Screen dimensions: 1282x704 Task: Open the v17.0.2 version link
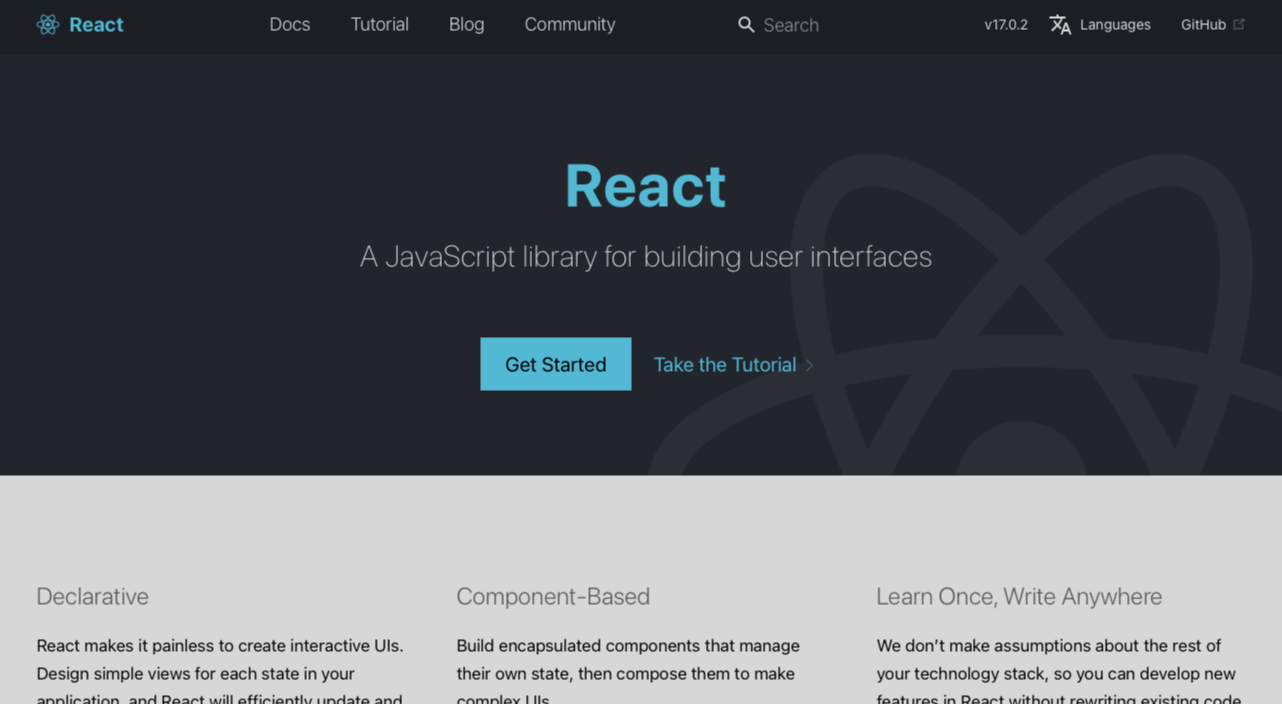(x=1005, y=24)
